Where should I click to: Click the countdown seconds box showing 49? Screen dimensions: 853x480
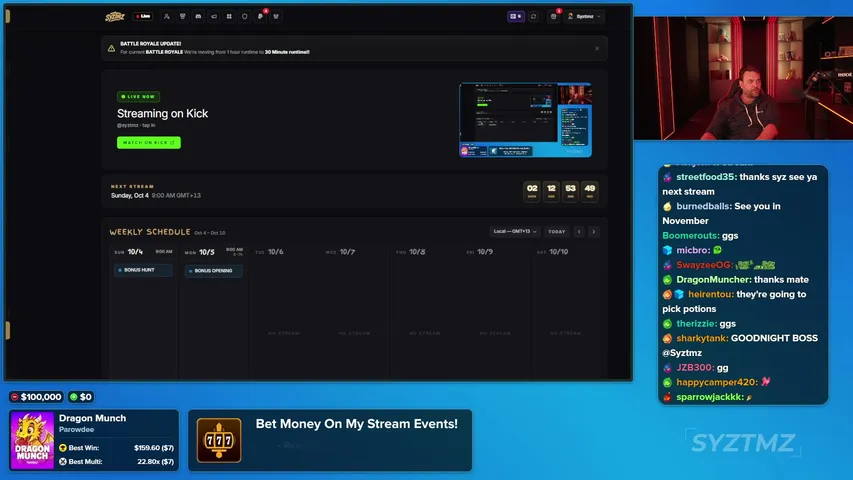590,191
